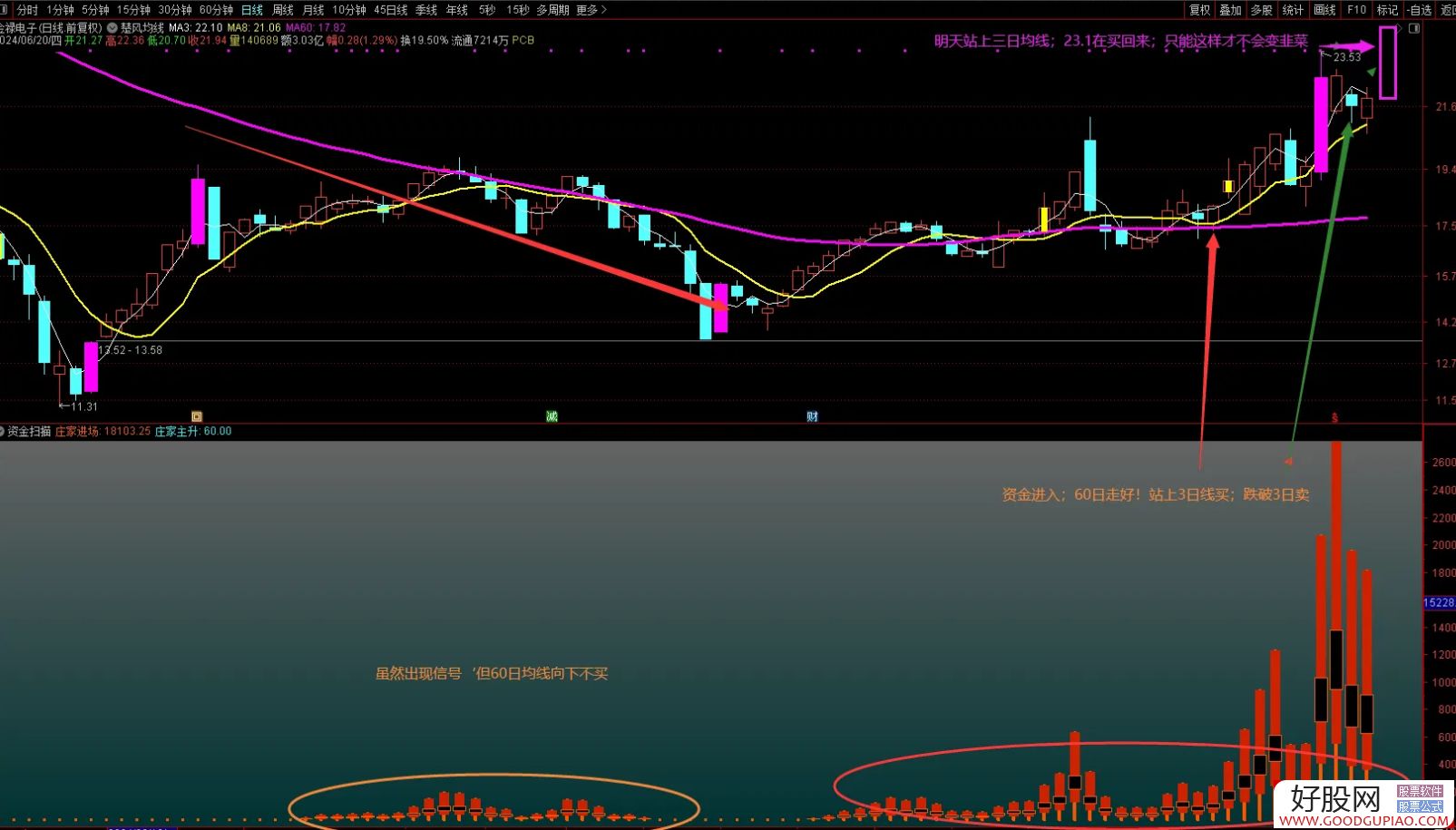1456x830 pixels.
Task: Click the orange square event marker on the timeline
Action: (197, 416)
